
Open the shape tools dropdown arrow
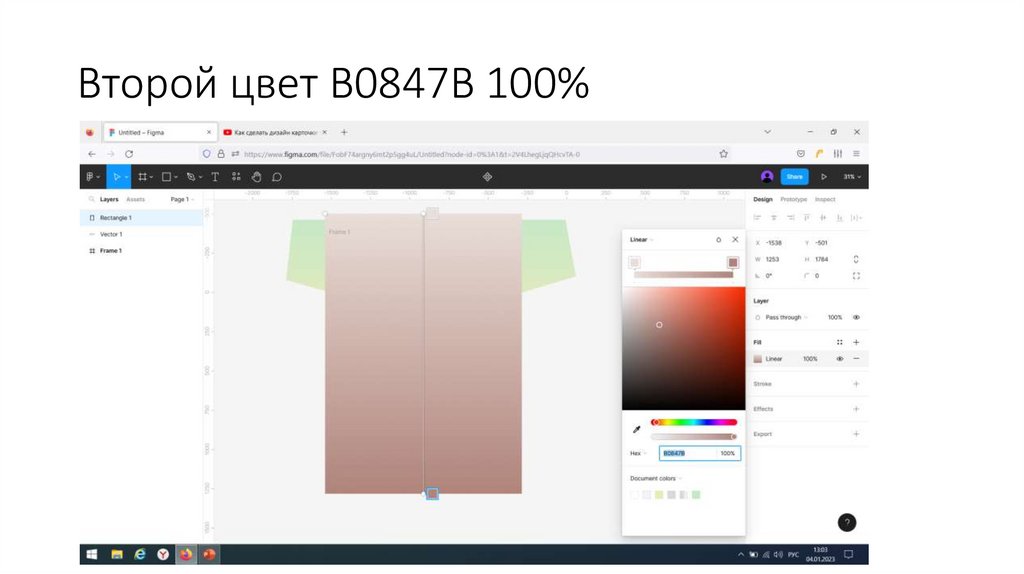(176, 178)
